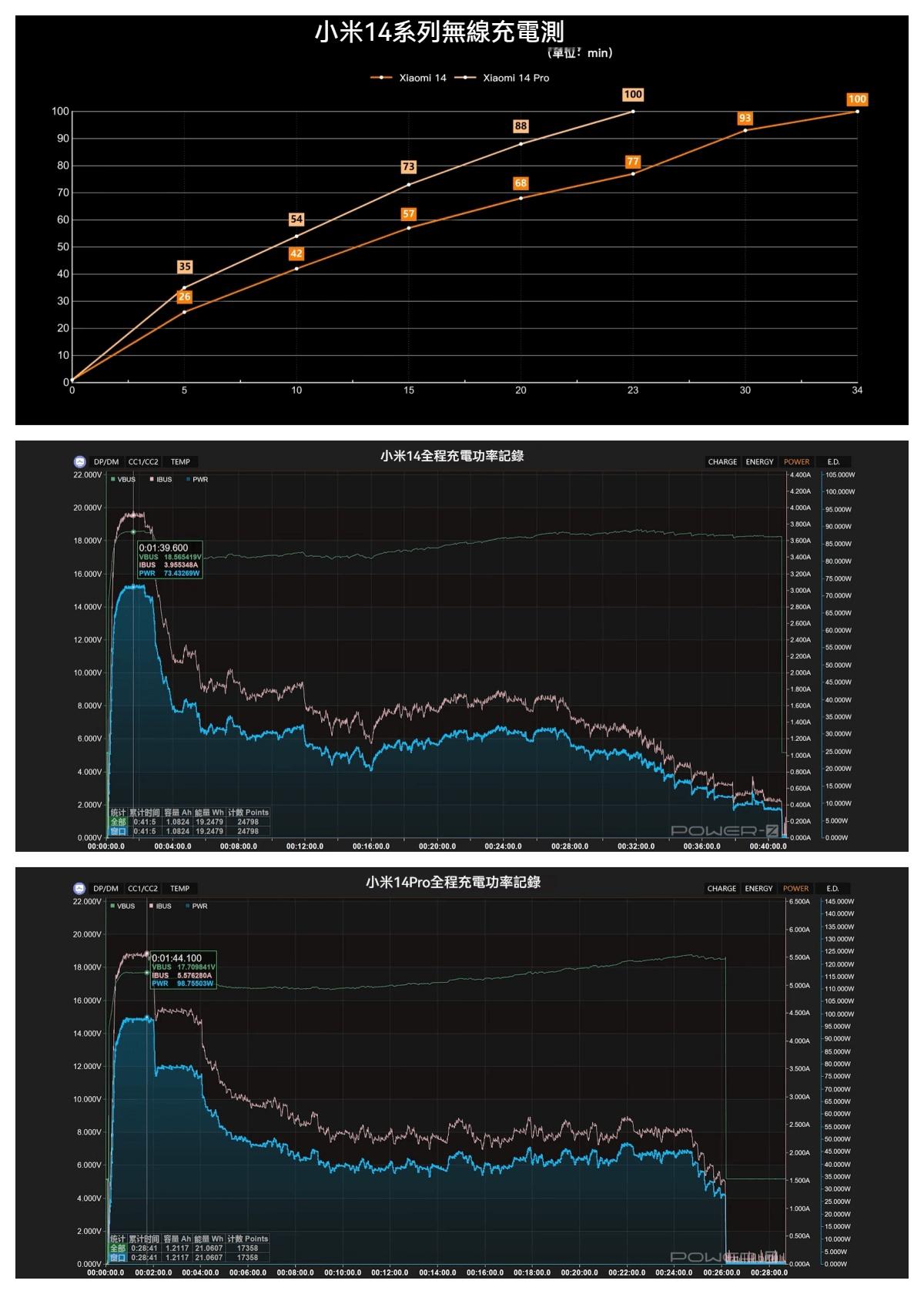
Task: Switch to CHARGE view in 小米14Pro power chart
Action: click(x=721, y=889)
